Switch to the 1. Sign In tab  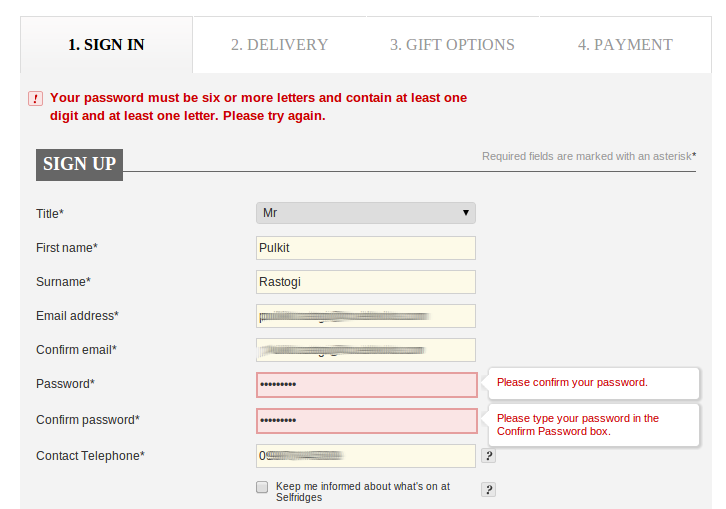tap(106, 45)
